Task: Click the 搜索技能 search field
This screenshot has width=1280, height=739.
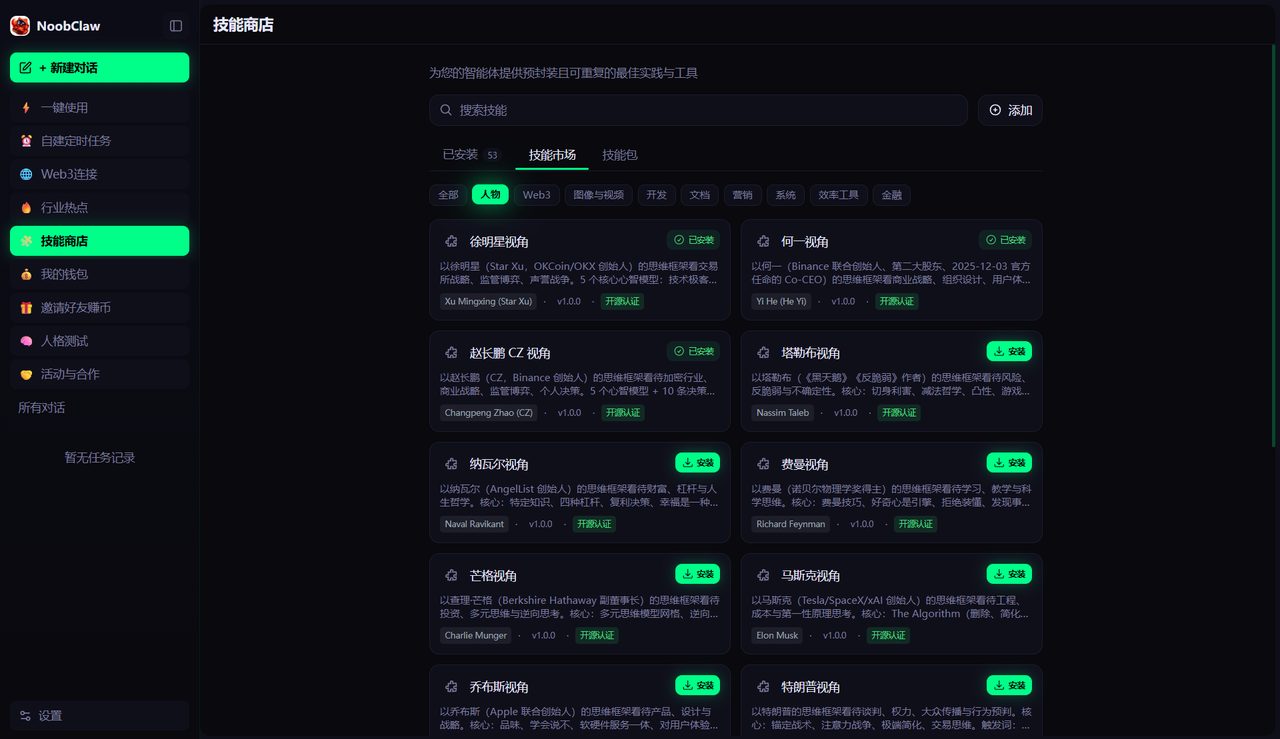Action: point(698,110)
